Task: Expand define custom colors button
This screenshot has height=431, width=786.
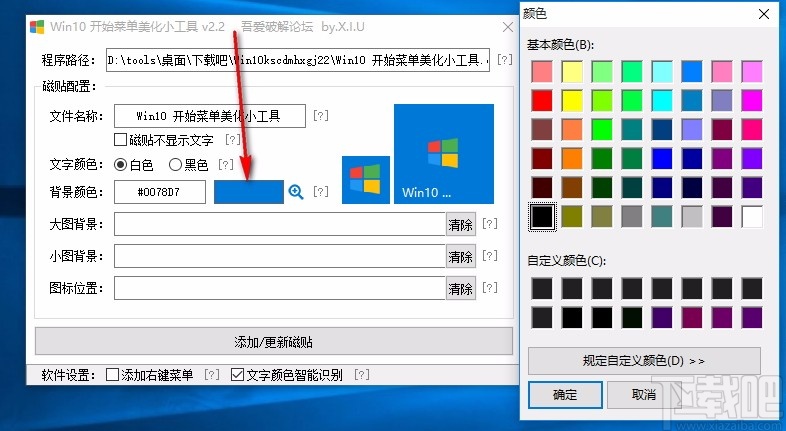Action: [x=644, y=360]
